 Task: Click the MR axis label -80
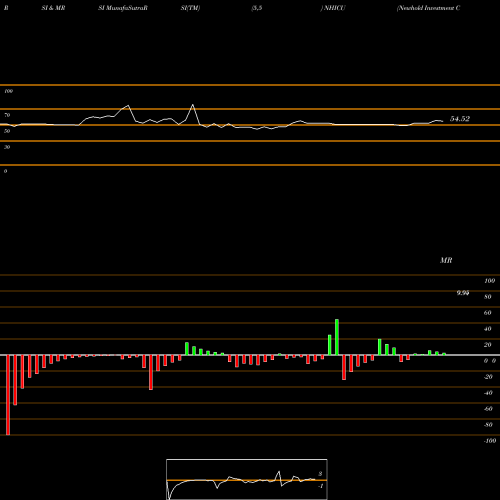[x=488, y=425]
